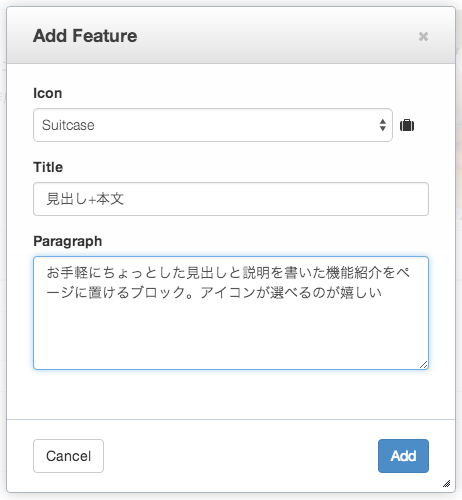Viewport: 462px width, 500px height.
Task: Click the Icon field label
Action: (x=48, y=93)
